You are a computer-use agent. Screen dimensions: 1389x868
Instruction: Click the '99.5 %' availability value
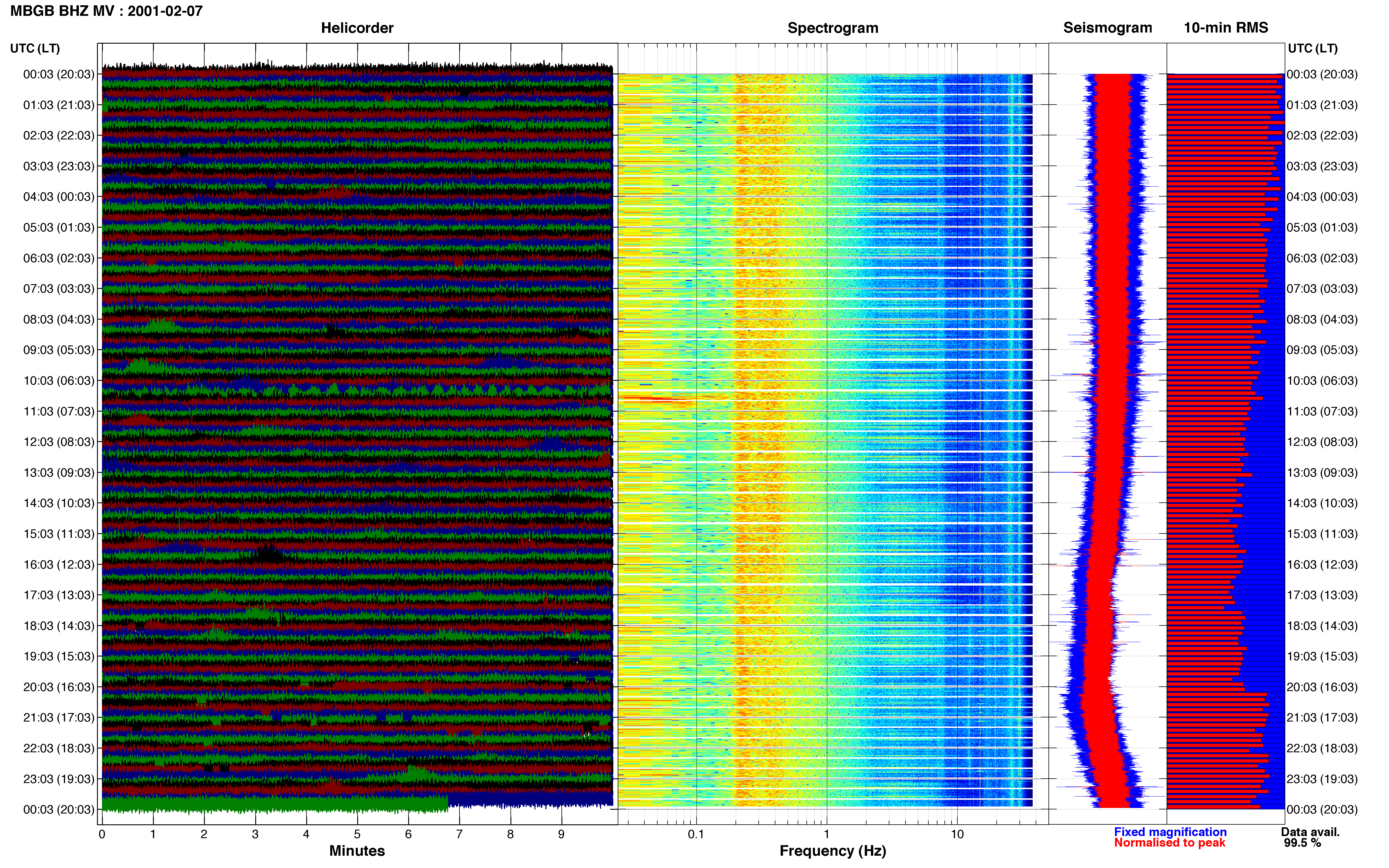(1302, 843)
